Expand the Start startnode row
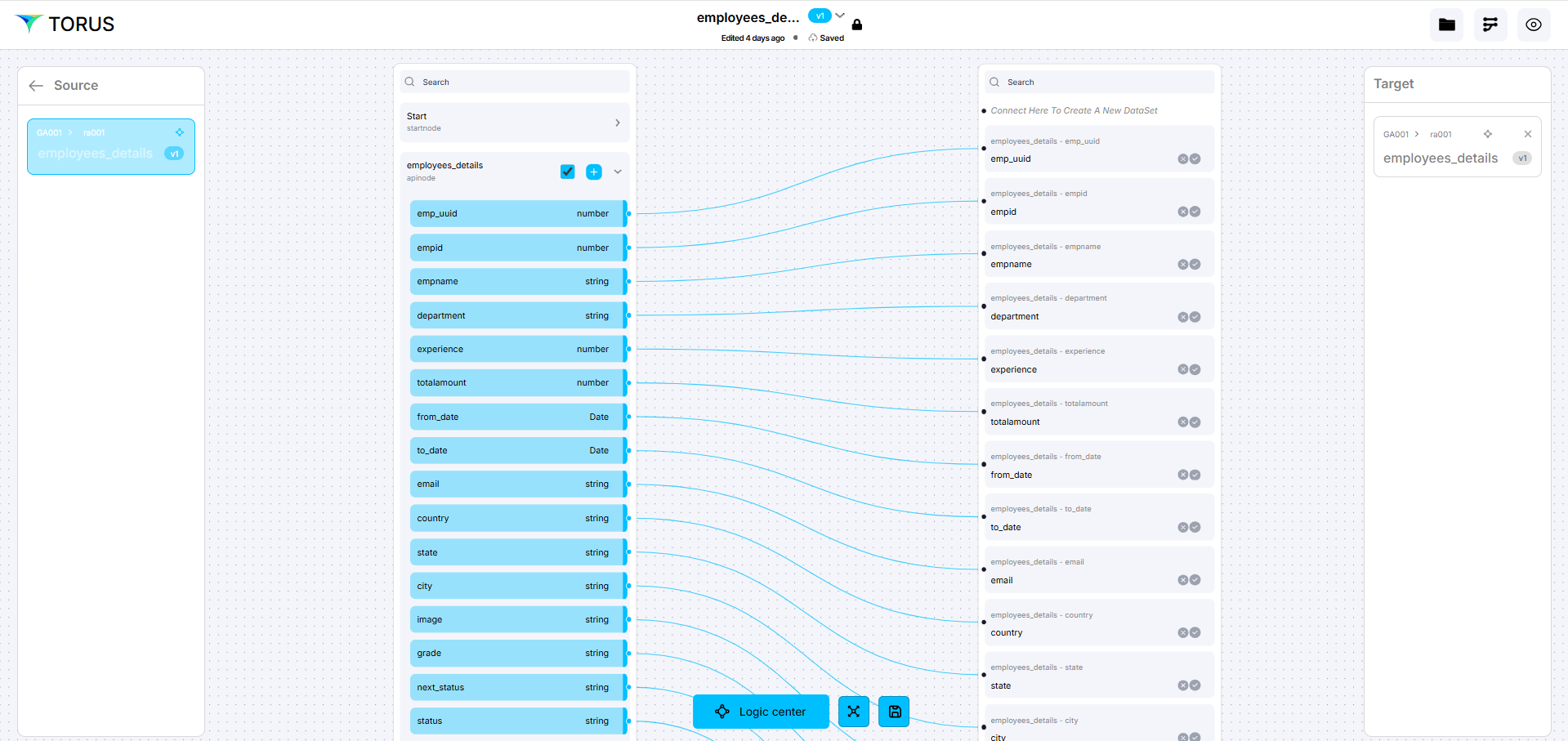 [x=617, y=123]
